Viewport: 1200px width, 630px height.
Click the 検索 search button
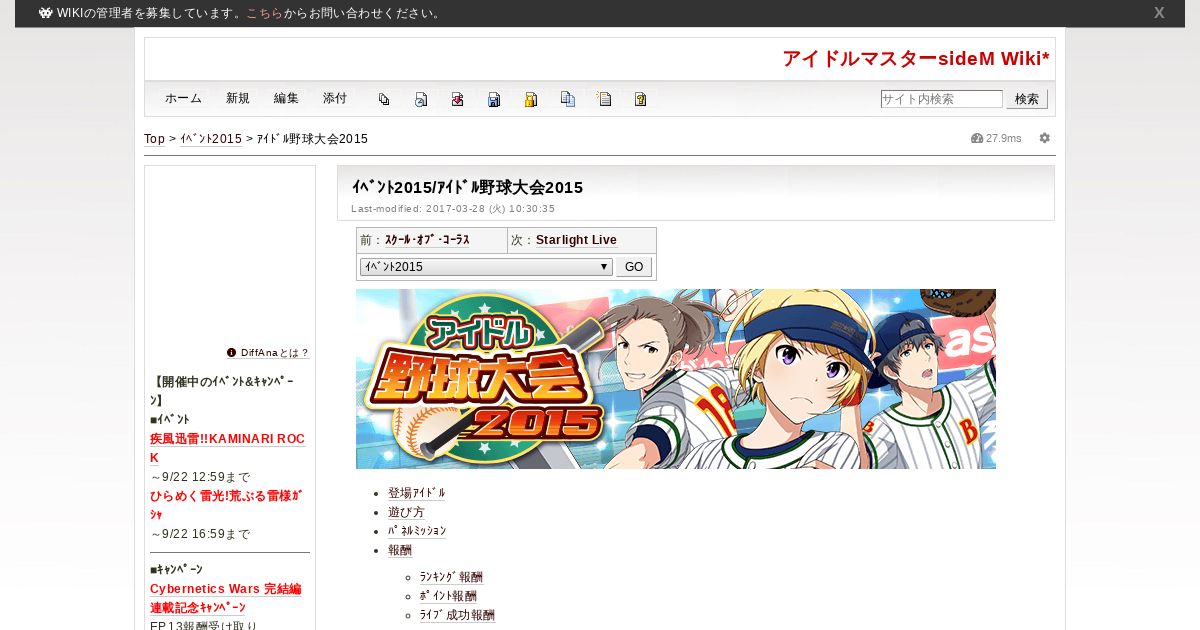tap(1027, 99)
